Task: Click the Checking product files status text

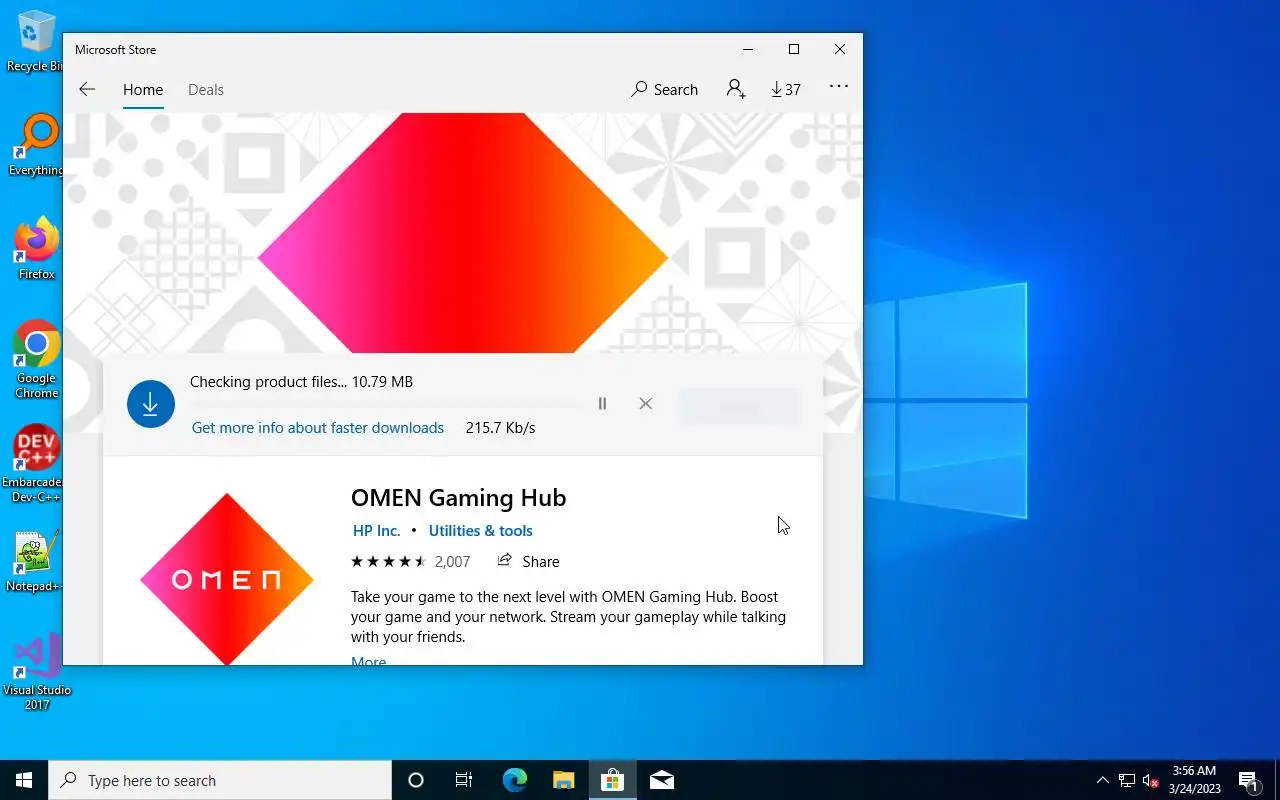Action: [301, 382]
